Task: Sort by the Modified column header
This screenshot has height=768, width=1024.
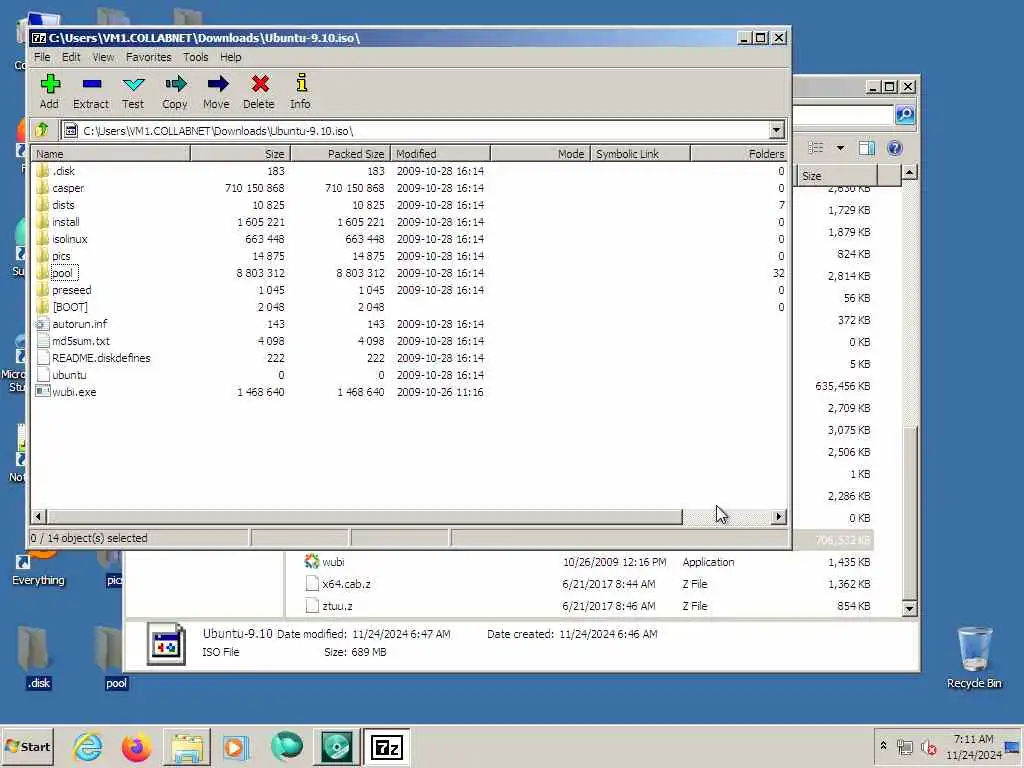Action: (440, 154)
